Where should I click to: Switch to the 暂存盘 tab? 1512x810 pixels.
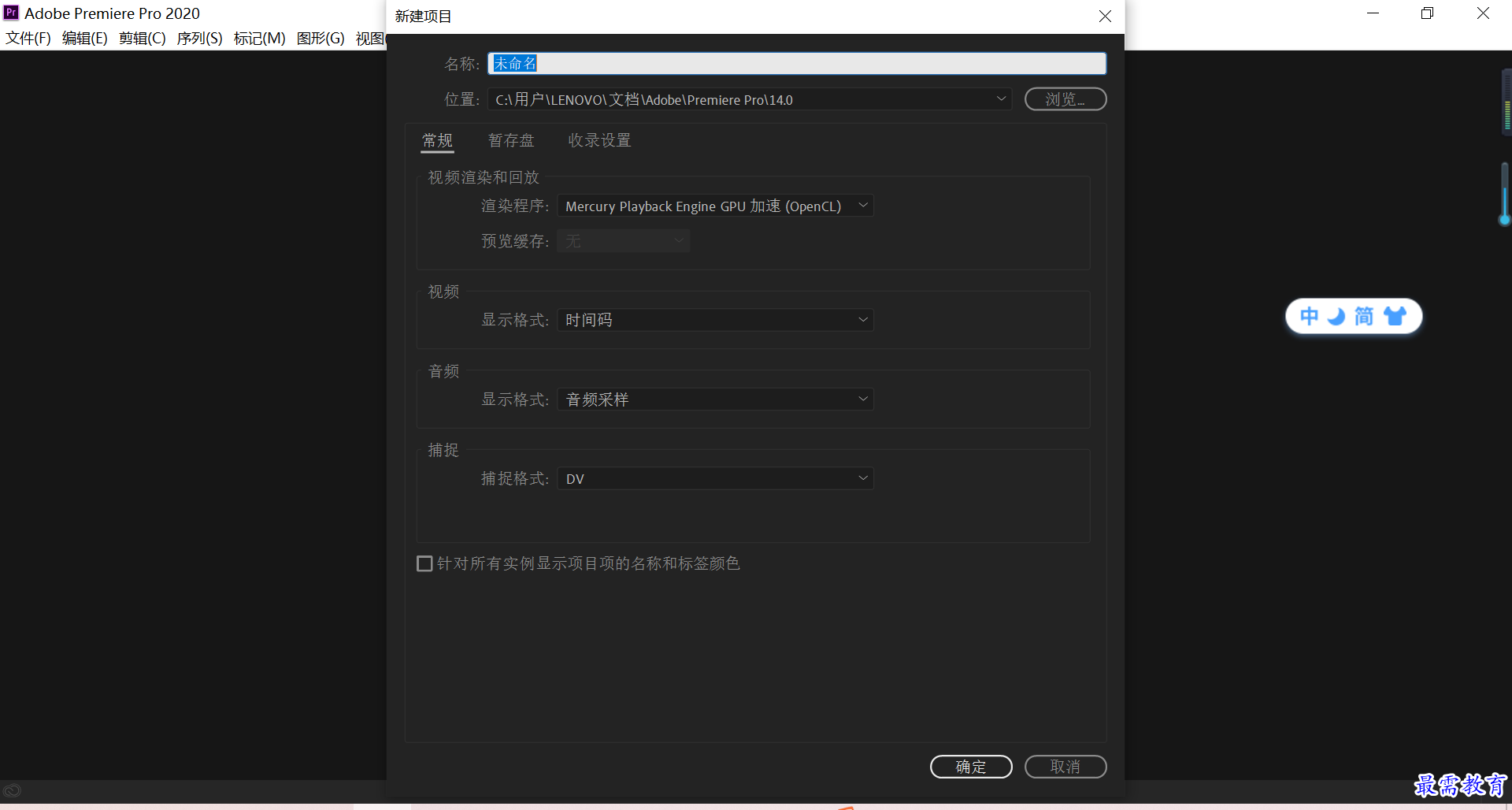pyautogui.click(x=511, y=140)
